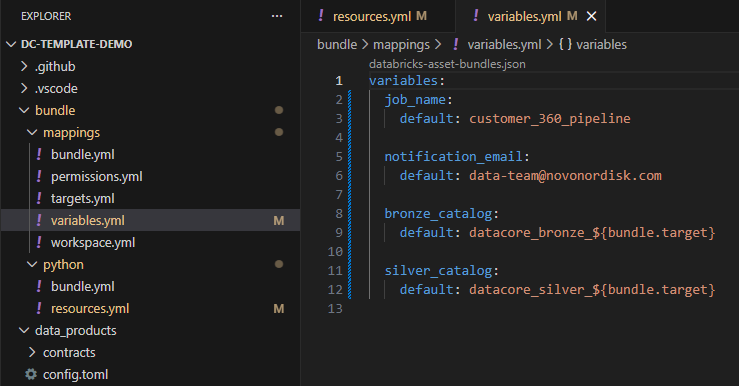Collapse the python folder

coord(32,264)
